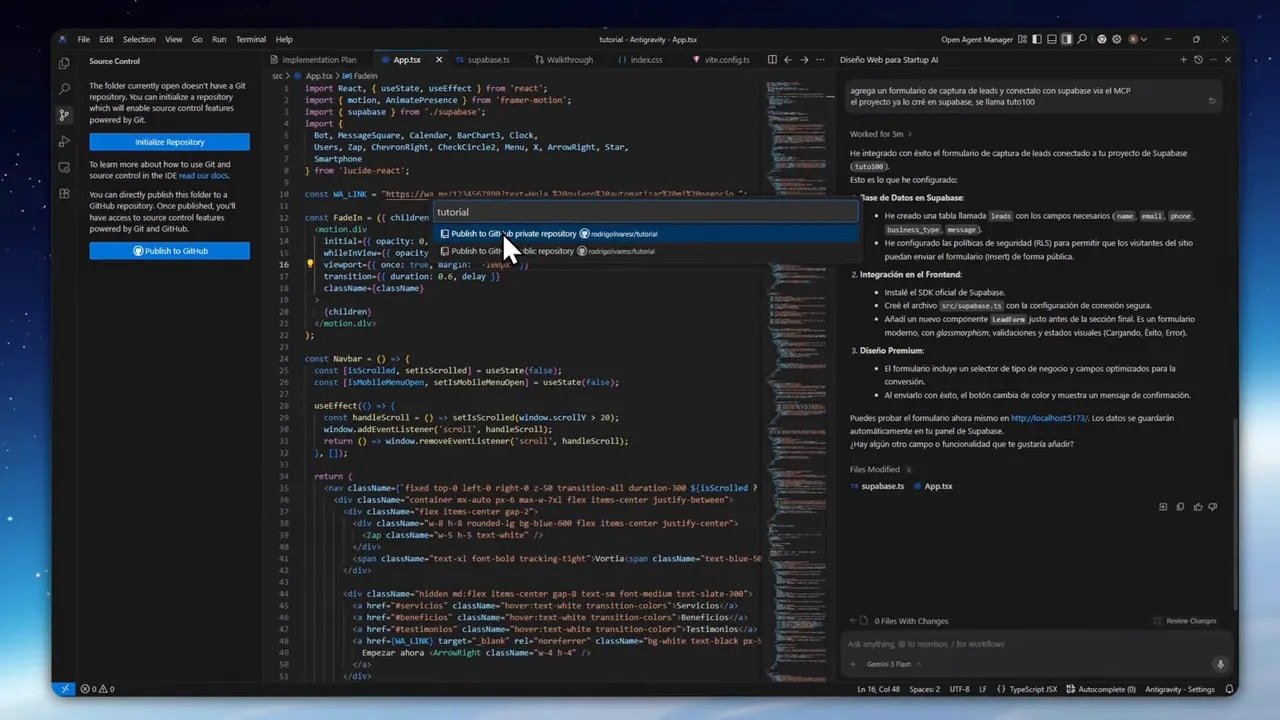The image size is (1280, 720).
Task: Click the microphone voice input icon
Action: (1220, 664)
